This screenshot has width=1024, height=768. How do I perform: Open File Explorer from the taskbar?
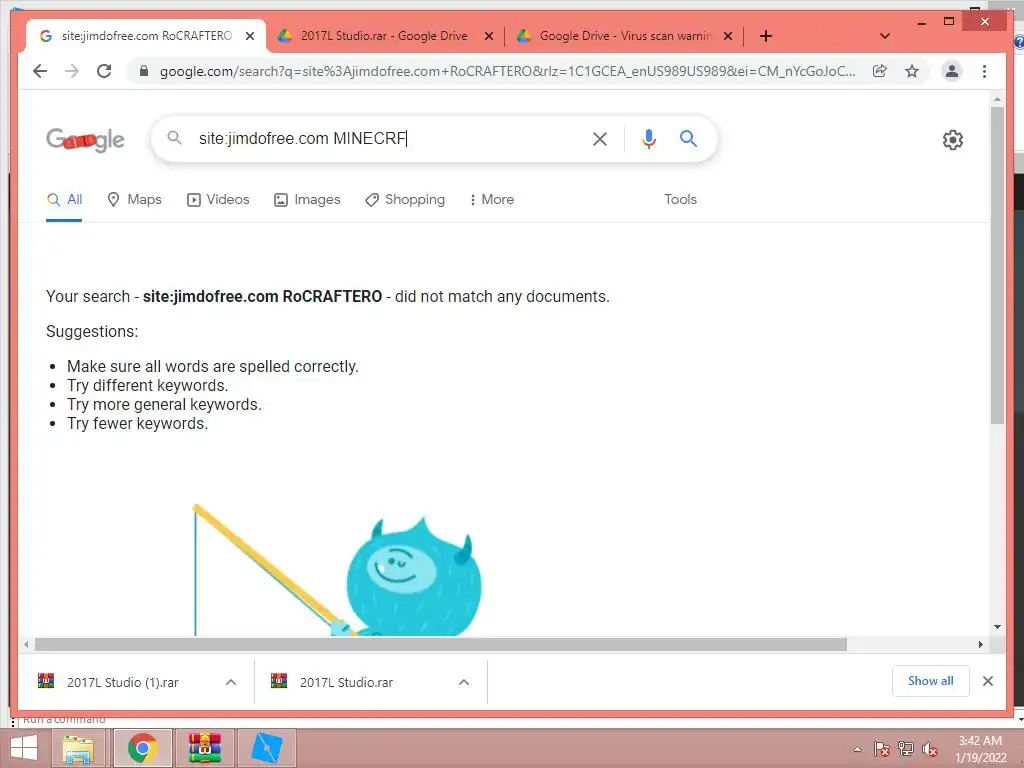[78, 748]
